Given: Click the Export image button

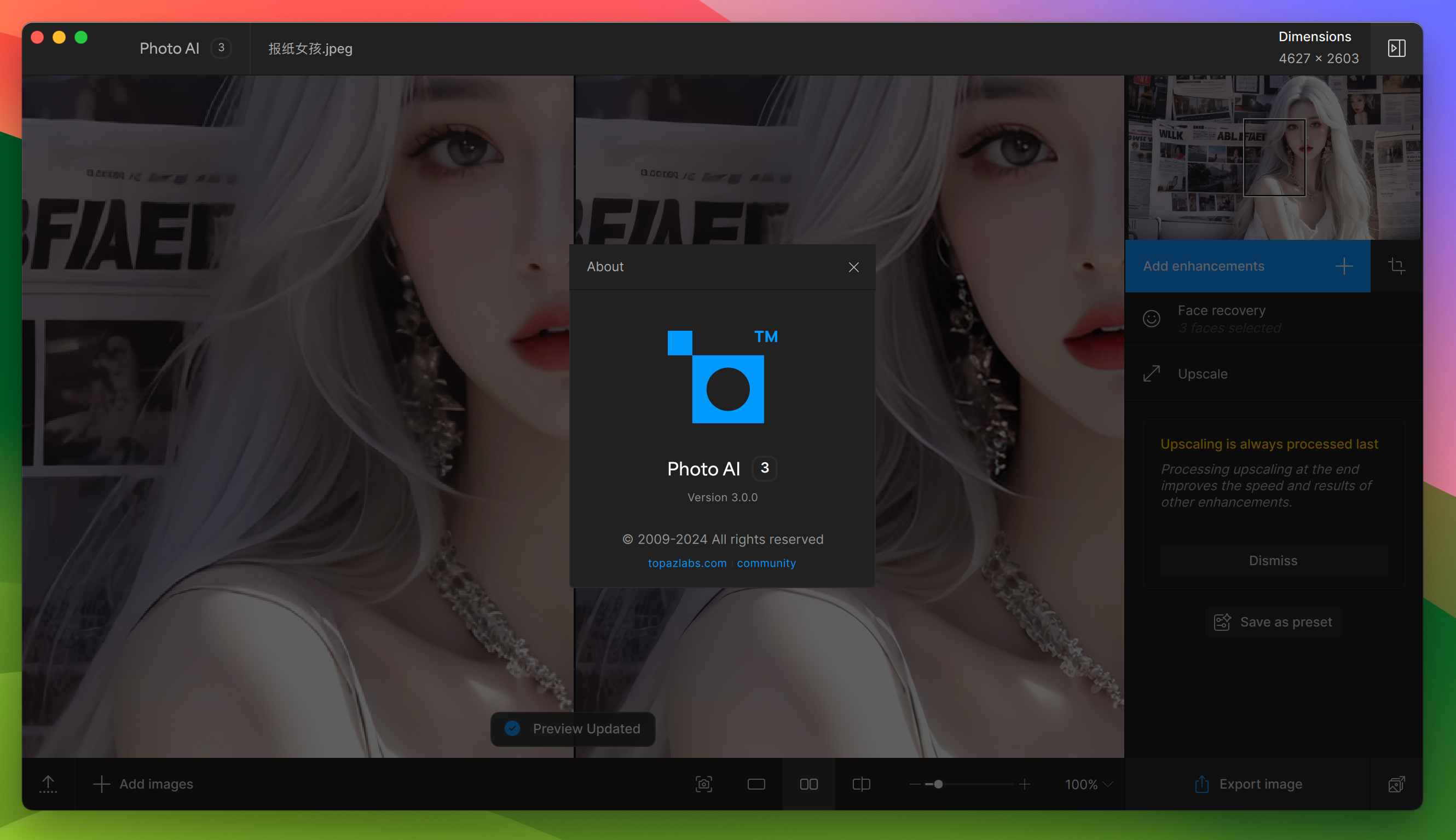Looking at the screenshot, I should point(1248,784).
